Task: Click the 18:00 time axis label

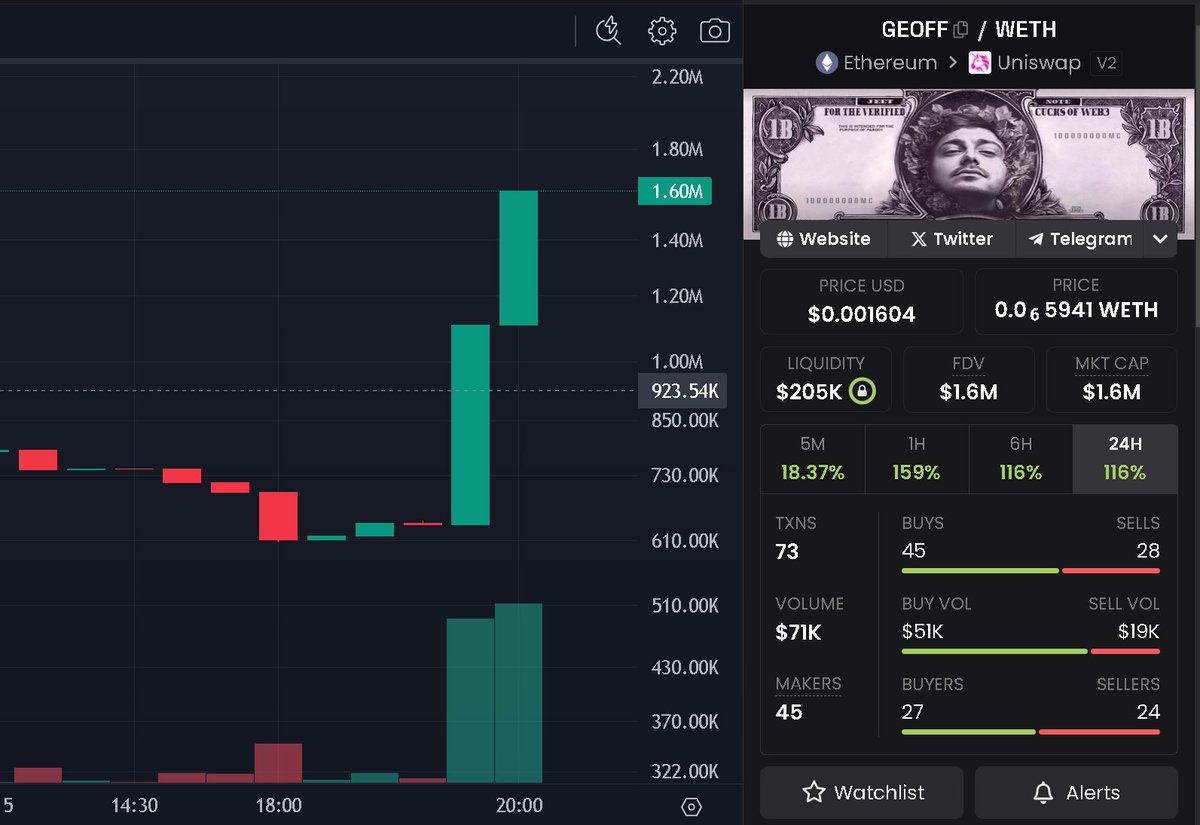Action: click(x=279, y=805)
